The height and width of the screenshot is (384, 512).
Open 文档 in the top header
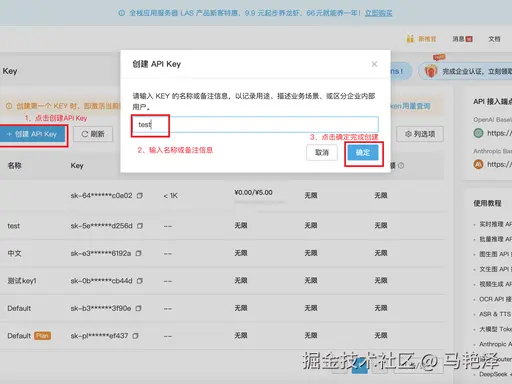point(494,39)
